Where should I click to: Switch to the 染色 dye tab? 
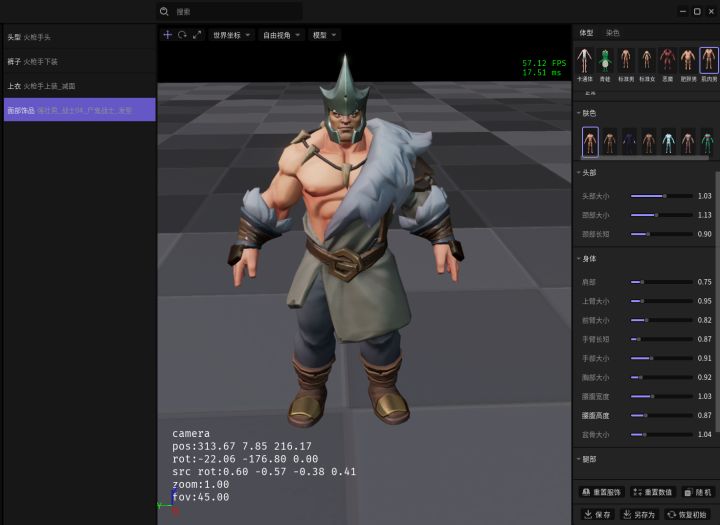click(612, 33)
